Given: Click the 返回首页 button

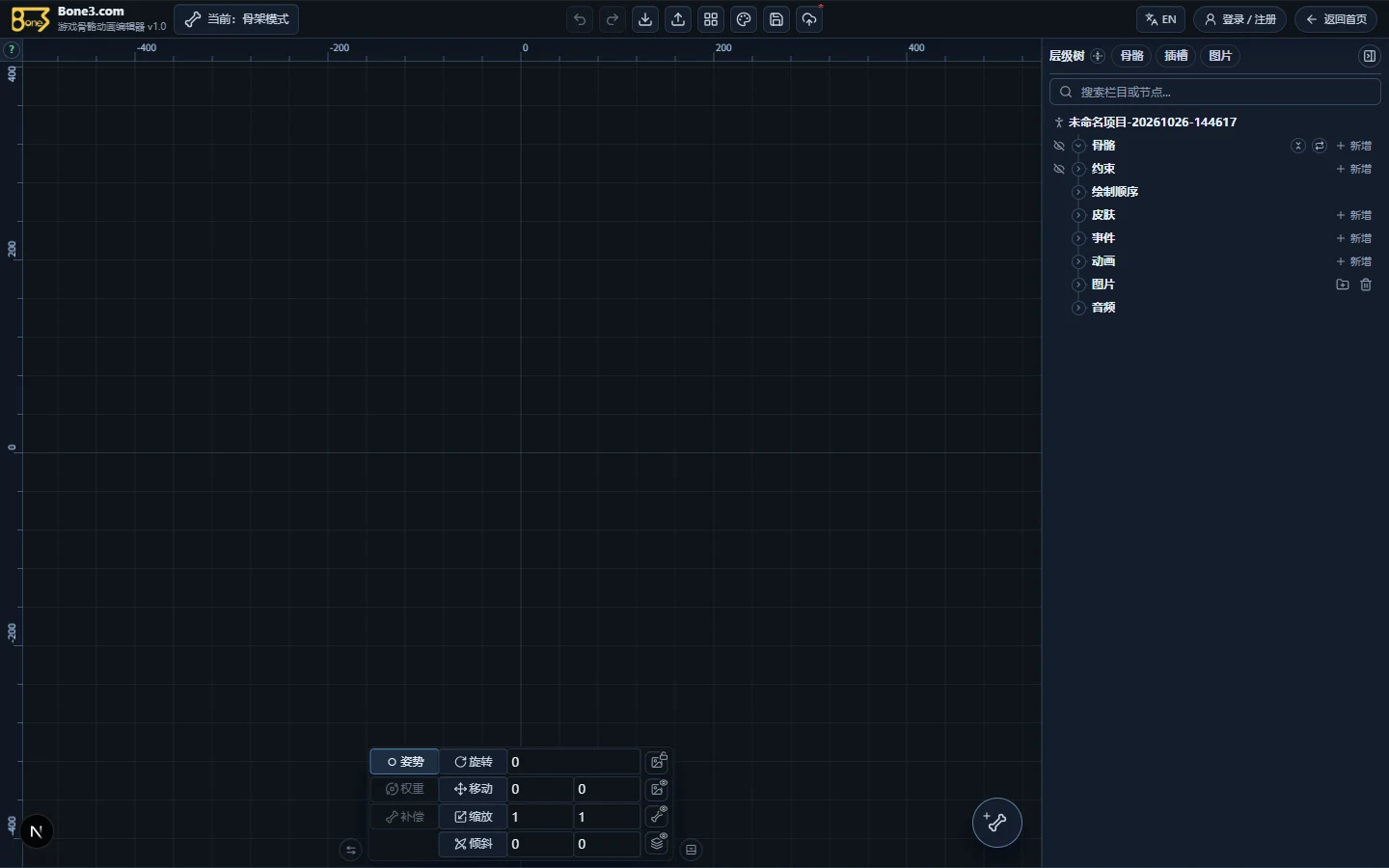Looking at the screenshot, I should (x=1336, y=19).
